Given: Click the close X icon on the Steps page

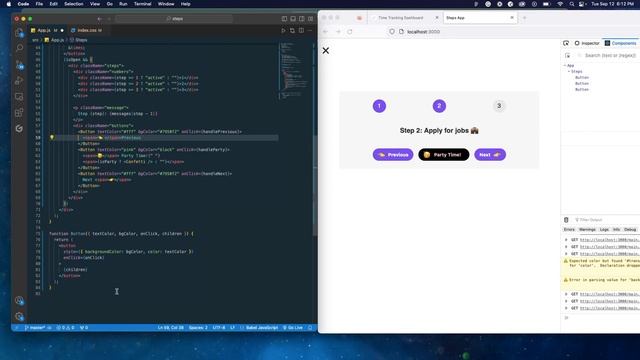Looking at the screenshot, I should pos(326,51).
